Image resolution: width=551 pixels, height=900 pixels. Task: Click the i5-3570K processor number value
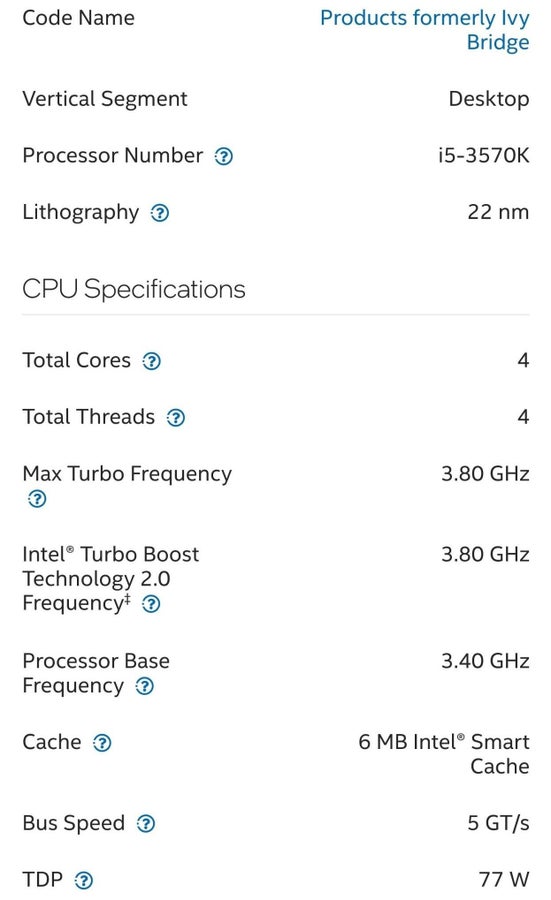483,156
